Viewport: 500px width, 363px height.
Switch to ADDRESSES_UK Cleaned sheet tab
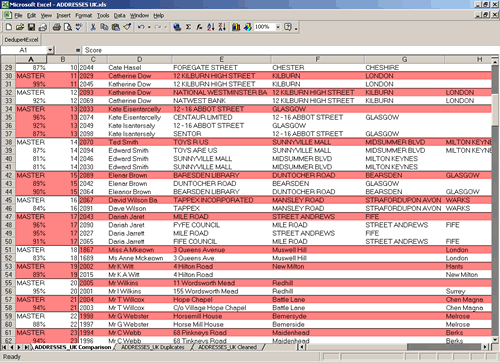[x=227, y=347]
